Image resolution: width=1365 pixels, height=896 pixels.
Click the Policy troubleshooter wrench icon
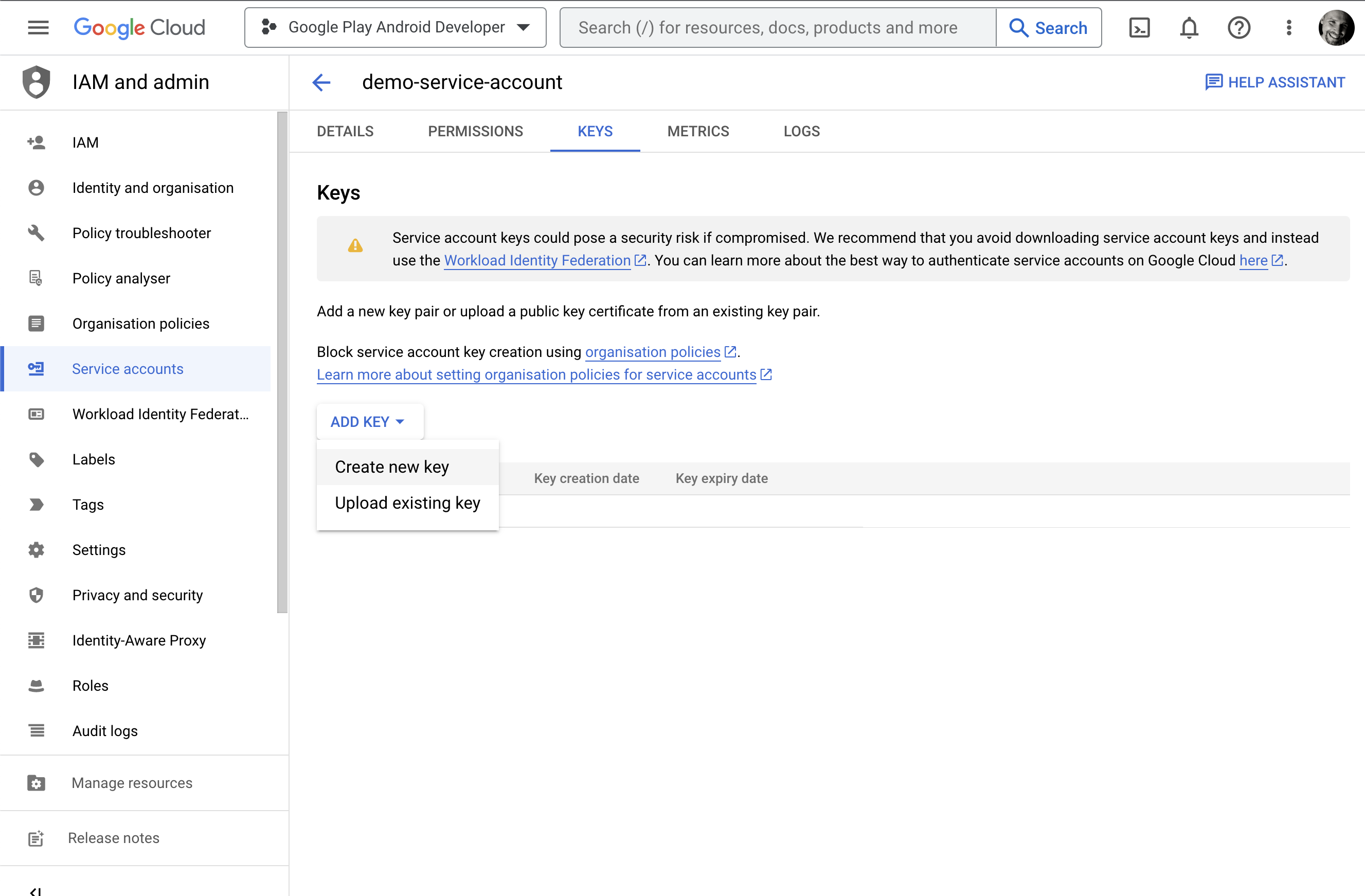coord(35,233)
